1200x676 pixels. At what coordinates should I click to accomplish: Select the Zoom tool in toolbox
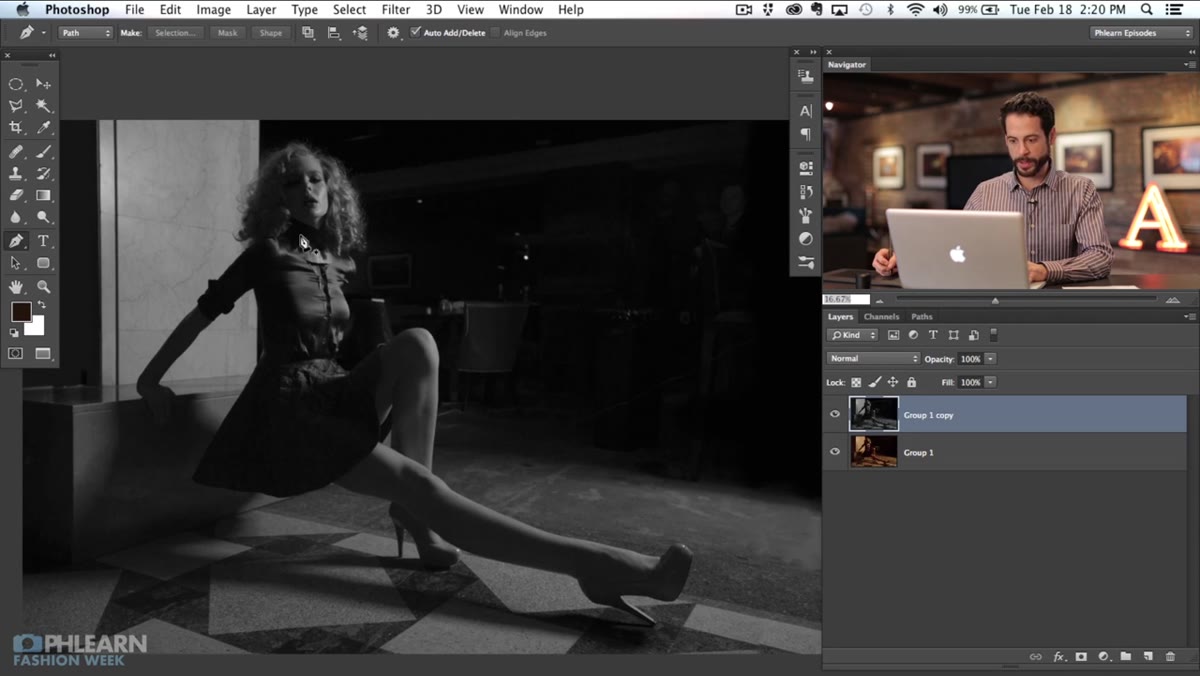pyautogui.click(x=44, y=287)
